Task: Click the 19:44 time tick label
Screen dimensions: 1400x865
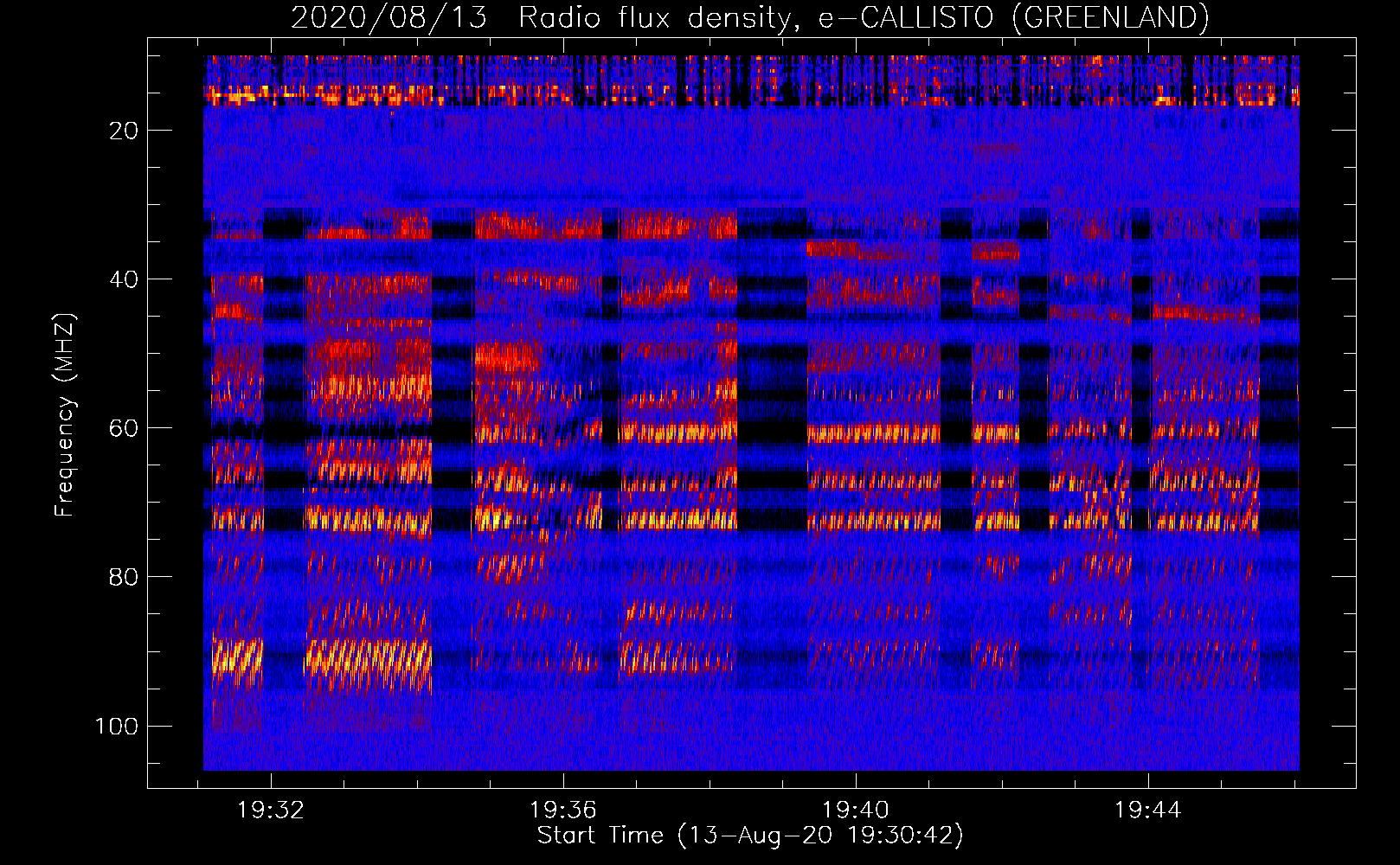Action: 1148,811
